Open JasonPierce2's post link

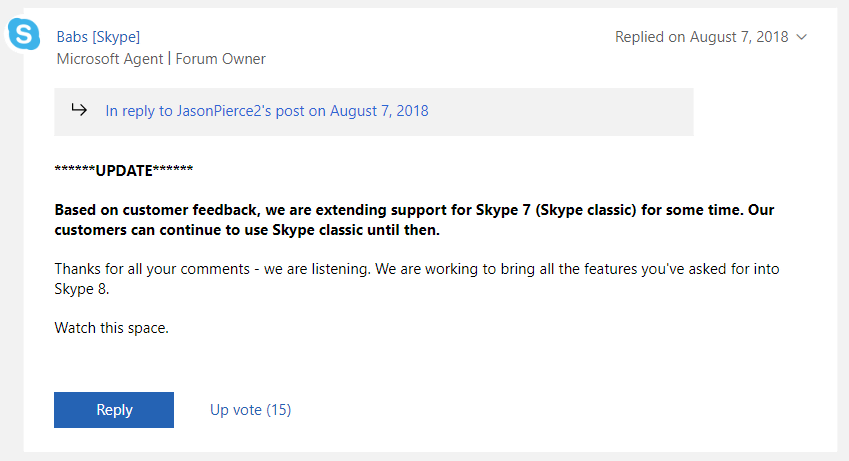pos(267,111)
